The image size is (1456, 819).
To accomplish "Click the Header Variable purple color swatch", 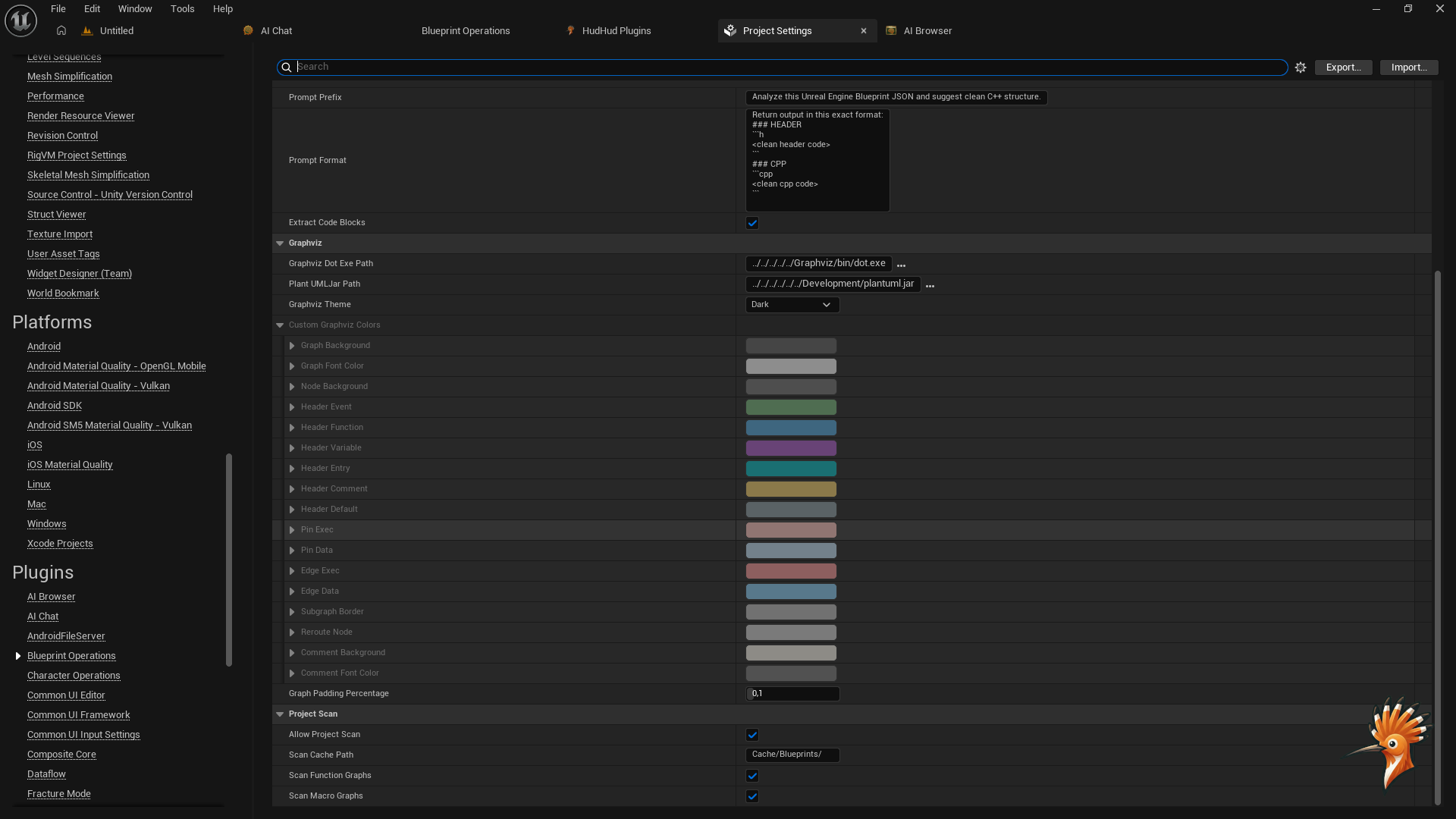I will (x=791, y=448).
